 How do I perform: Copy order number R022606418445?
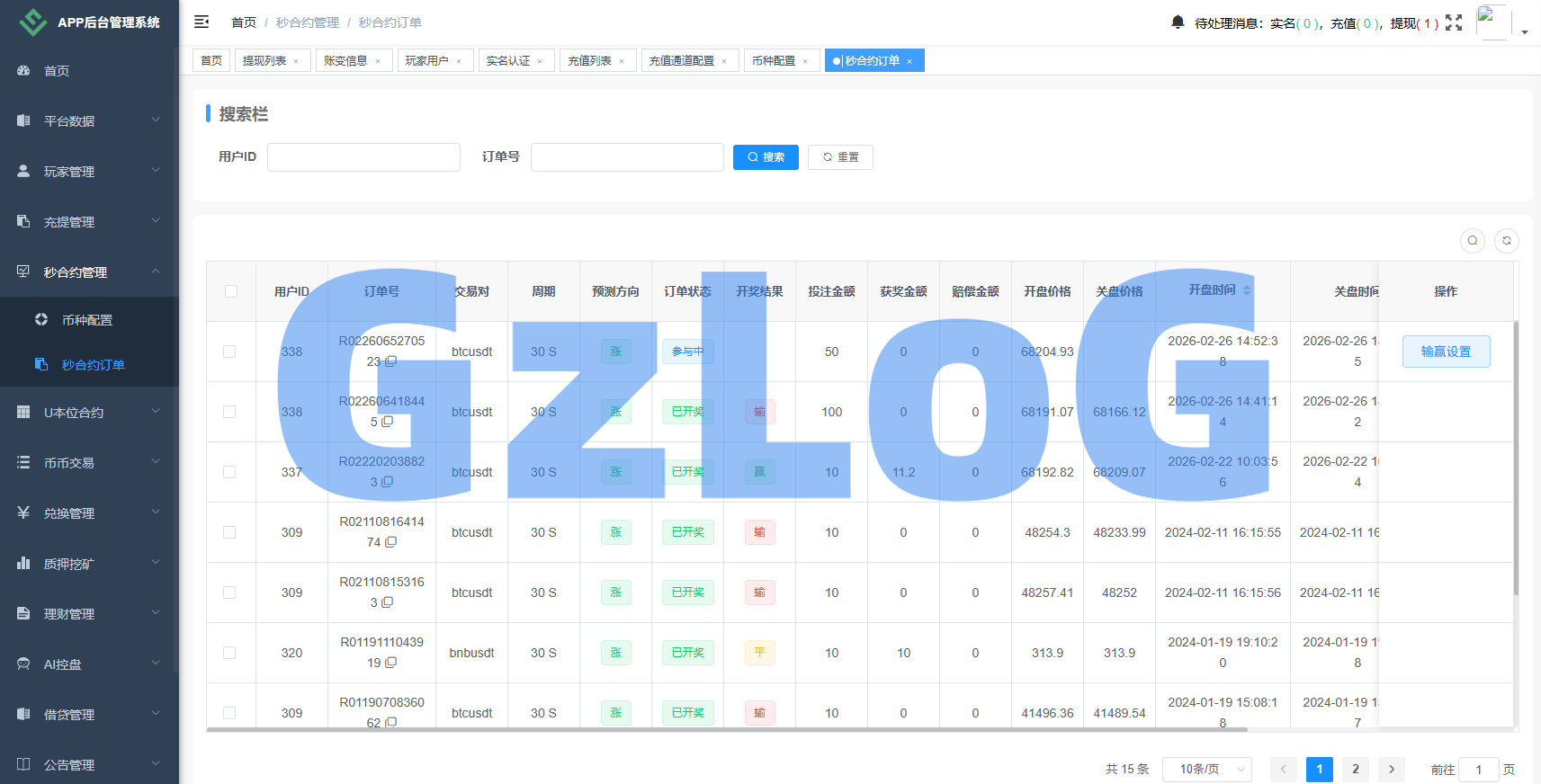coord(388,422)
